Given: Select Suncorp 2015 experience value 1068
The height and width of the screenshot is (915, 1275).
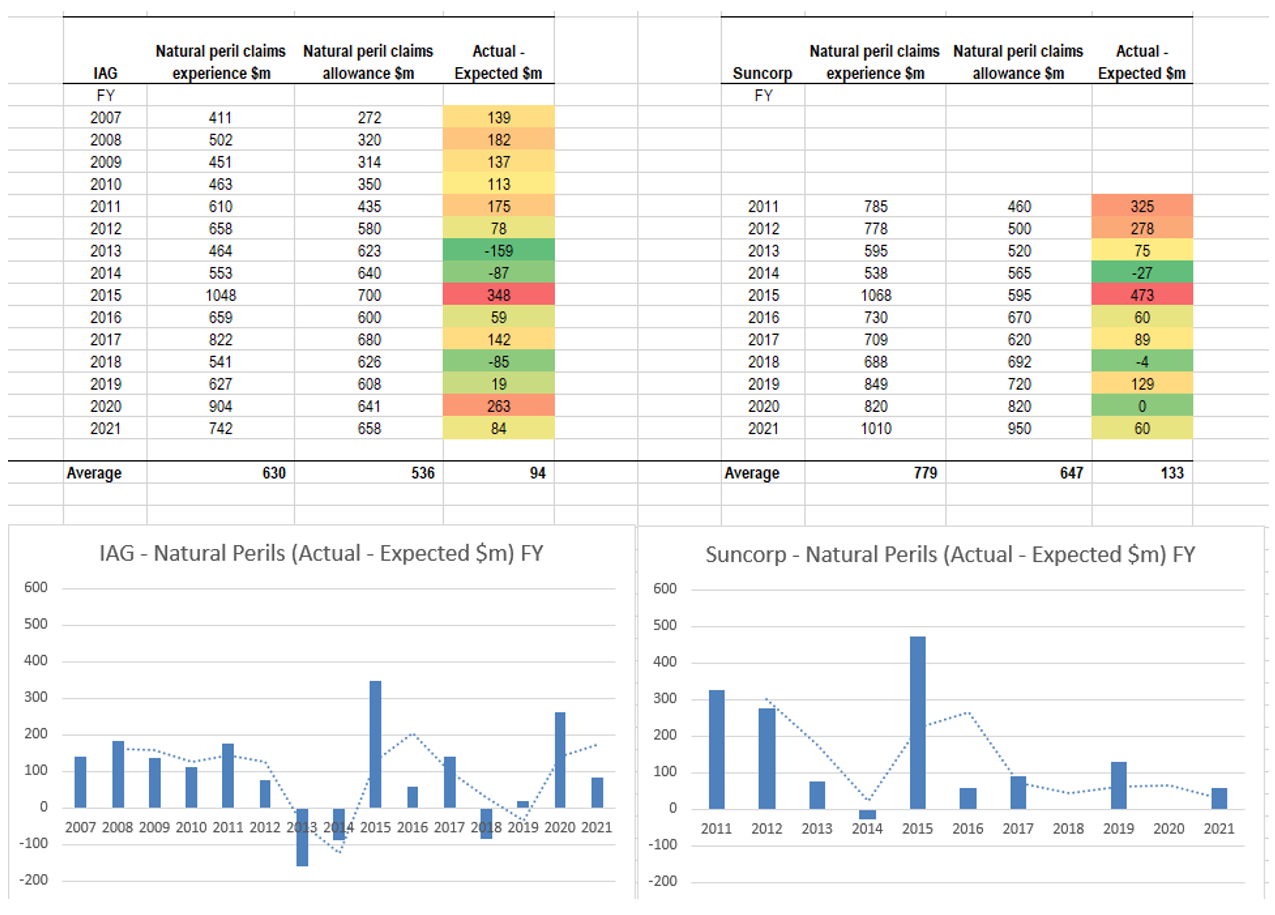Looking at the screenshot, I should pyautogui.click(x=875, y=295).
